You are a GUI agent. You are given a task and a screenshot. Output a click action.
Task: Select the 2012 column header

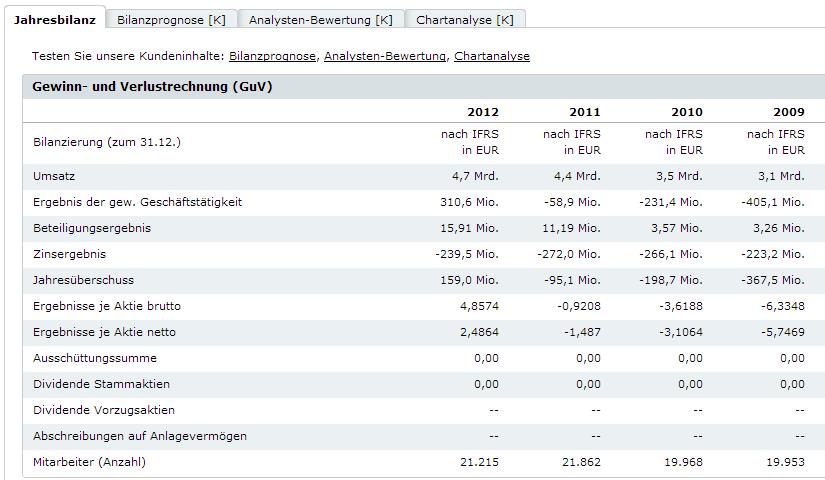(482, 112)
